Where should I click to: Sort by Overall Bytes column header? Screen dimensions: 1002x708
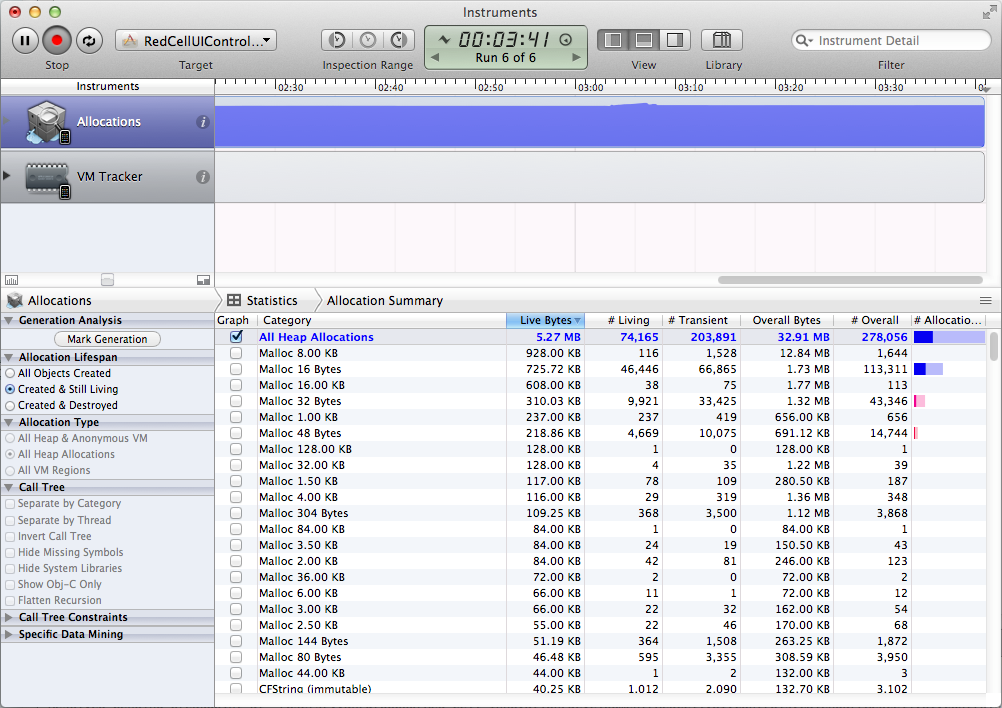(x=787, y=320)
